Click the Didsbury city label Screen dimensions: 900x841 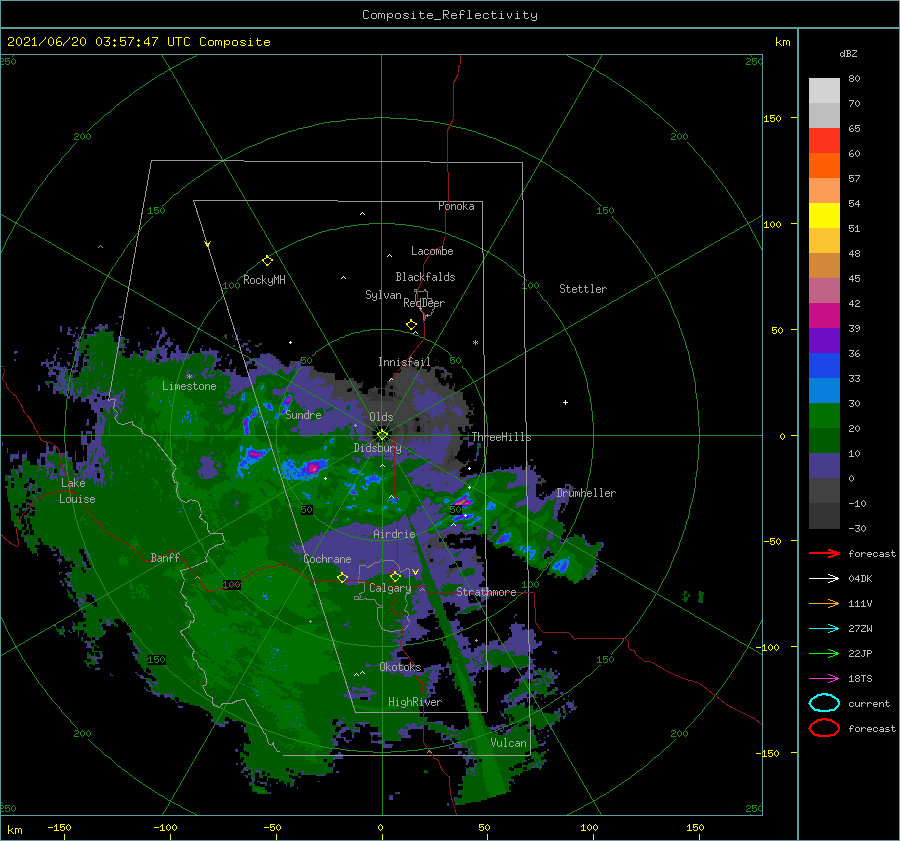pyautogui.click(x=377, y=448)
